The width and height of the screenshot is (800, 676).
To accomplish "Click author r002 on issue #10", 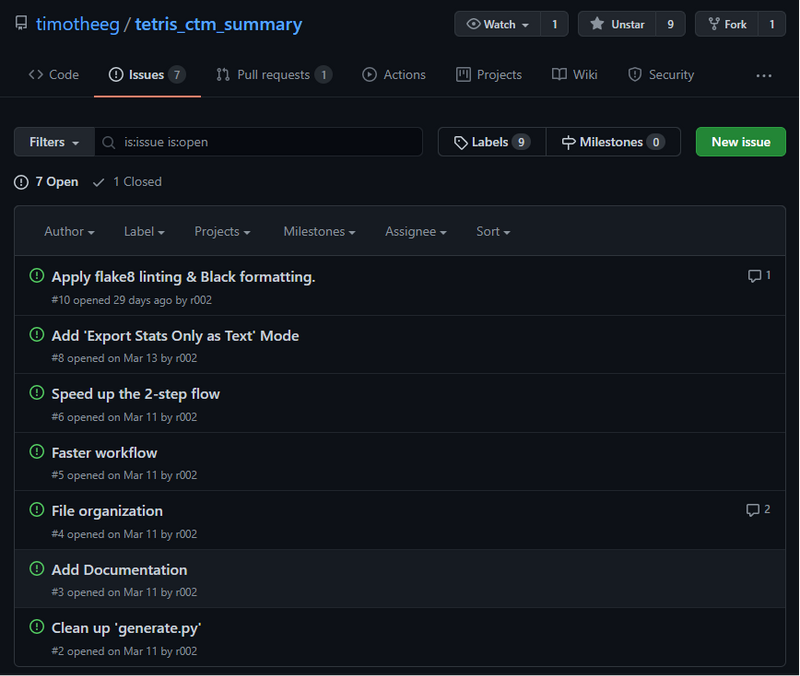I will click(201, 300).
